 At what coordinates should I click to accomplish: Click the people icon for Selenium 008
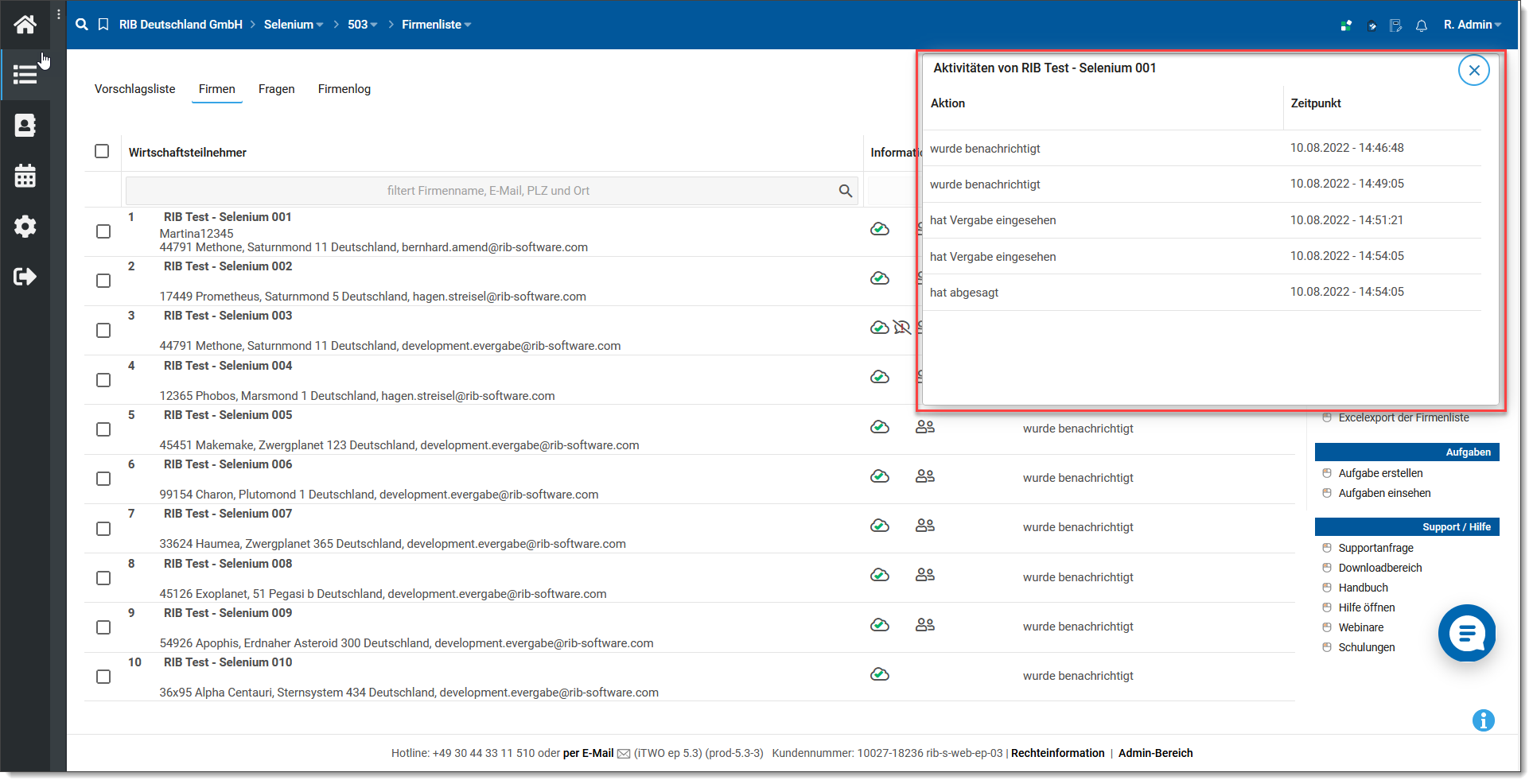[x=925, y=575]
